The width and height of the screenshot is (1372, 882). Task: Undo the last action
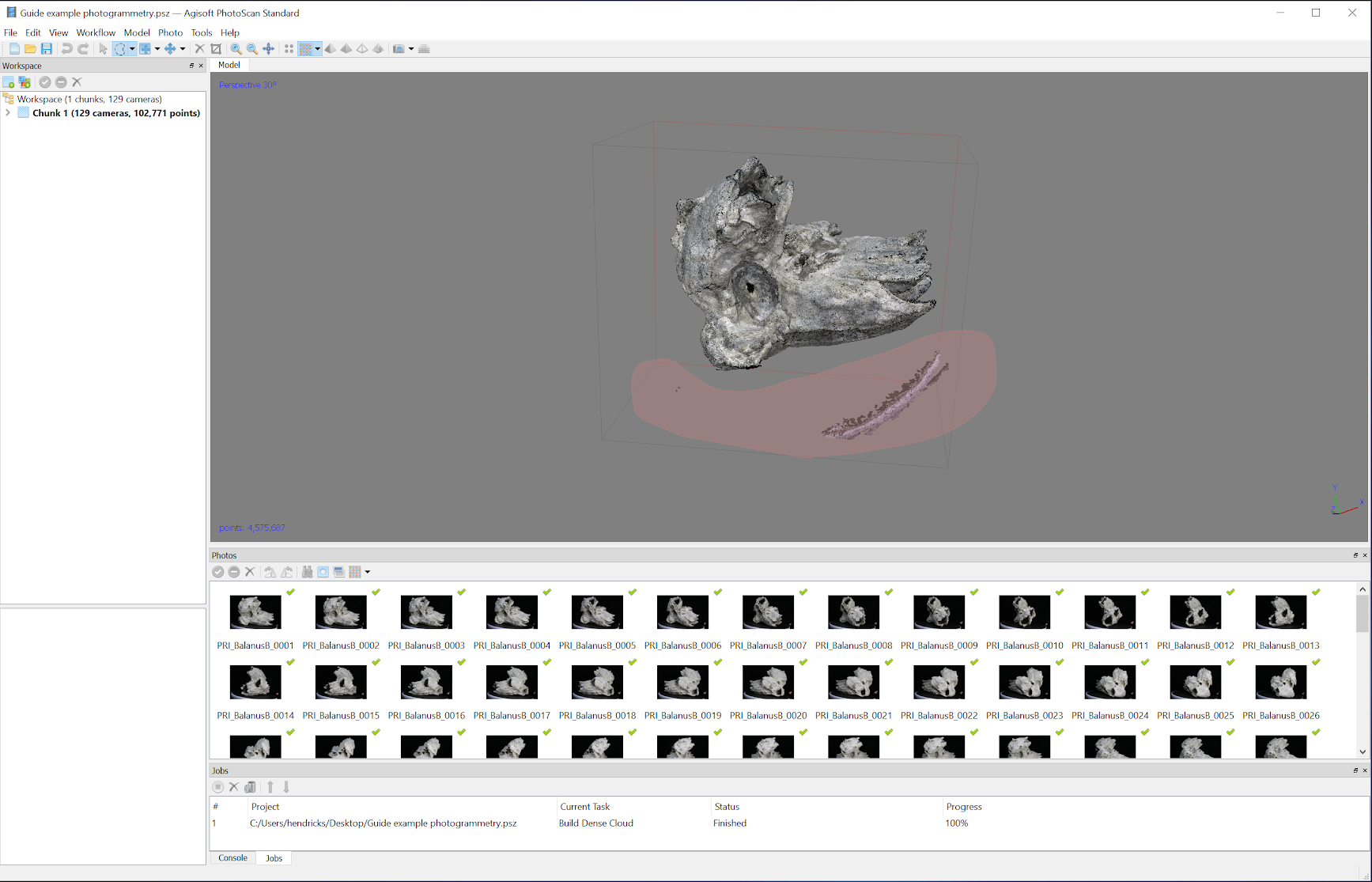[67, 49]
